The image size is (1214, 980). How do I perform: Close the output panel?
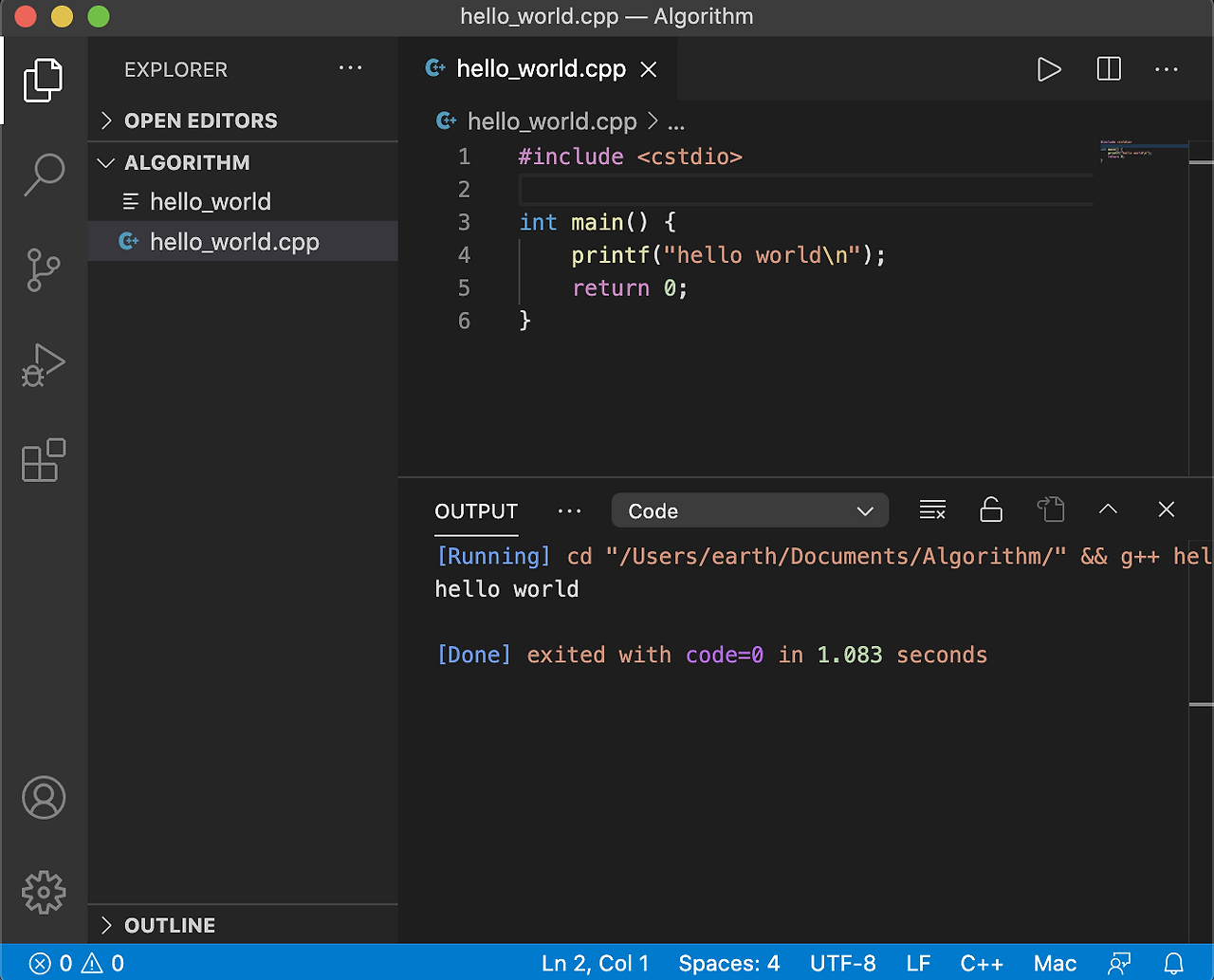(x=1167, y=510)
